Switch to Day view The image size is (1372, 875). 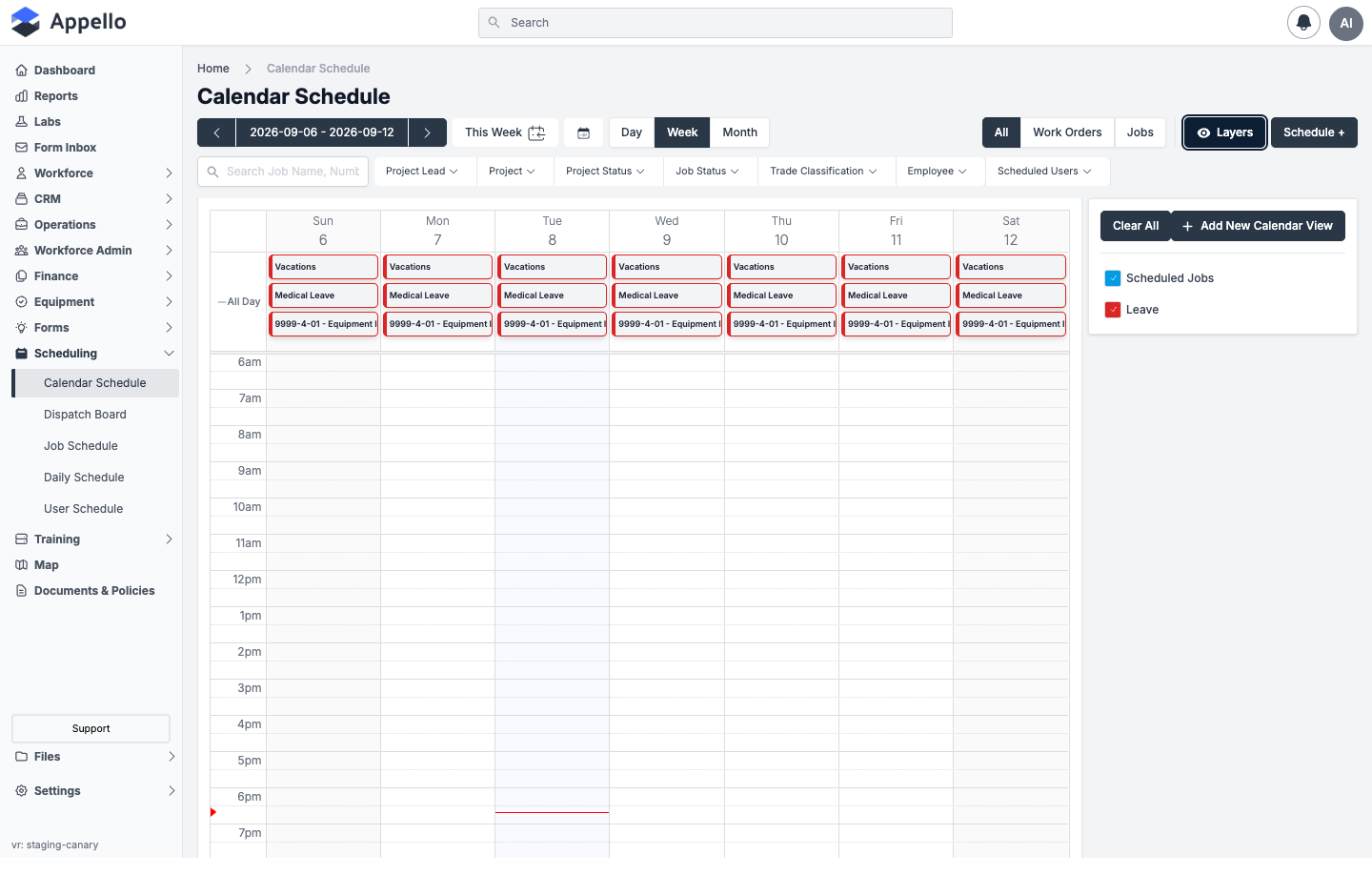coord(632,132)
